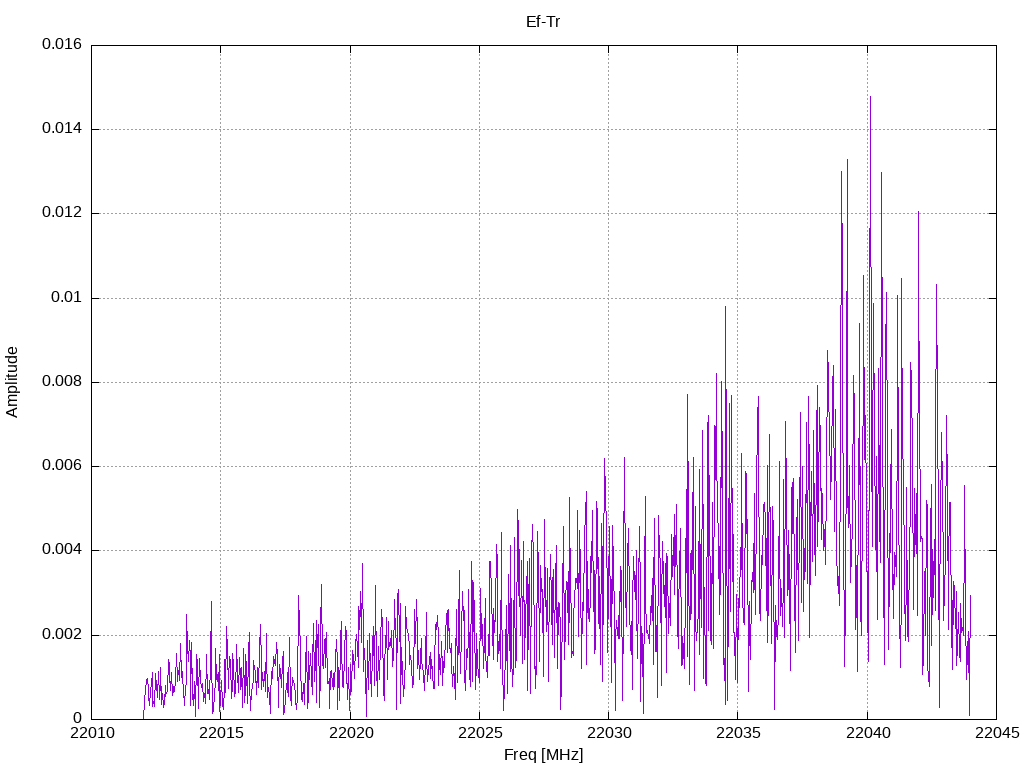Click the x-axis tick label 22035

[738, 733]
